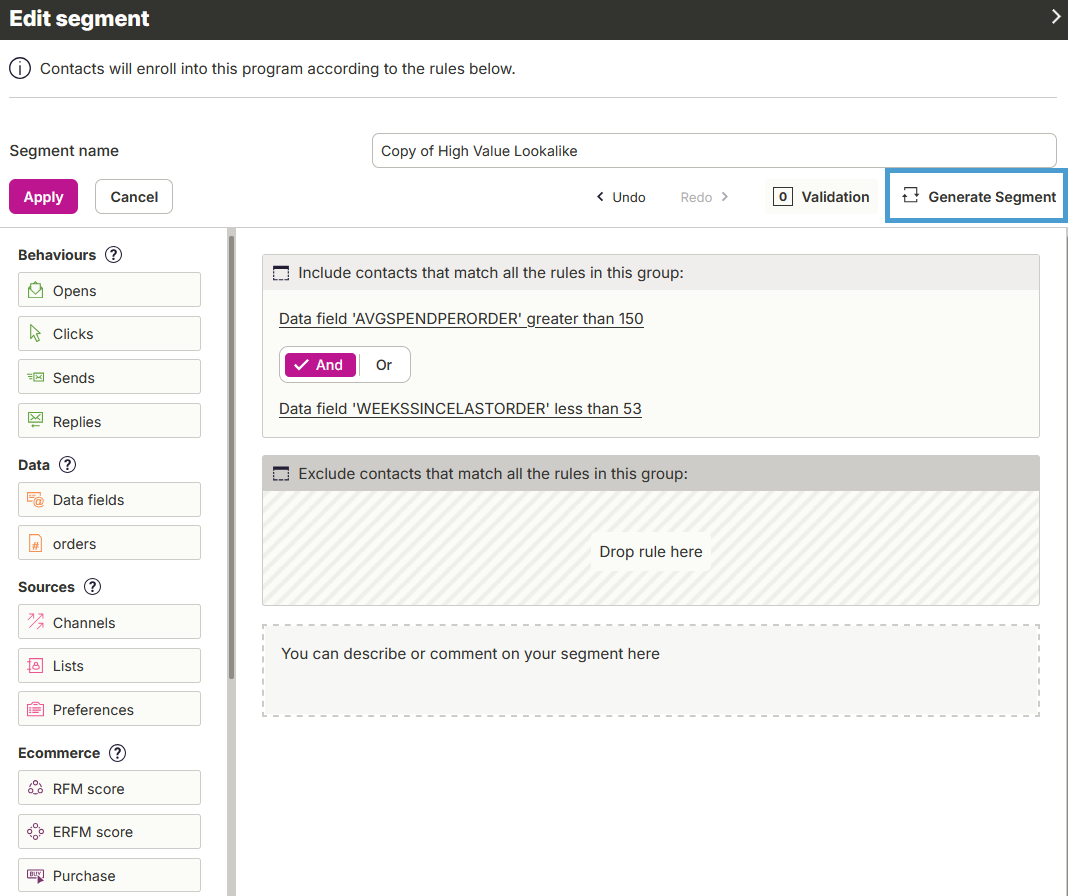This screenshot has width=1068, height=896.
Task: Click the ERFM score icon
Action: pyautogui.click(x=35, y=831)
